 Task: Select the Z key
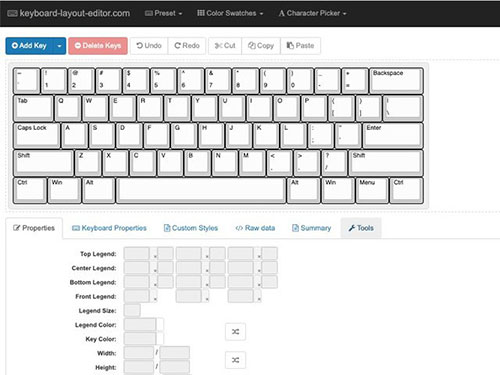[x=88, y=163]
